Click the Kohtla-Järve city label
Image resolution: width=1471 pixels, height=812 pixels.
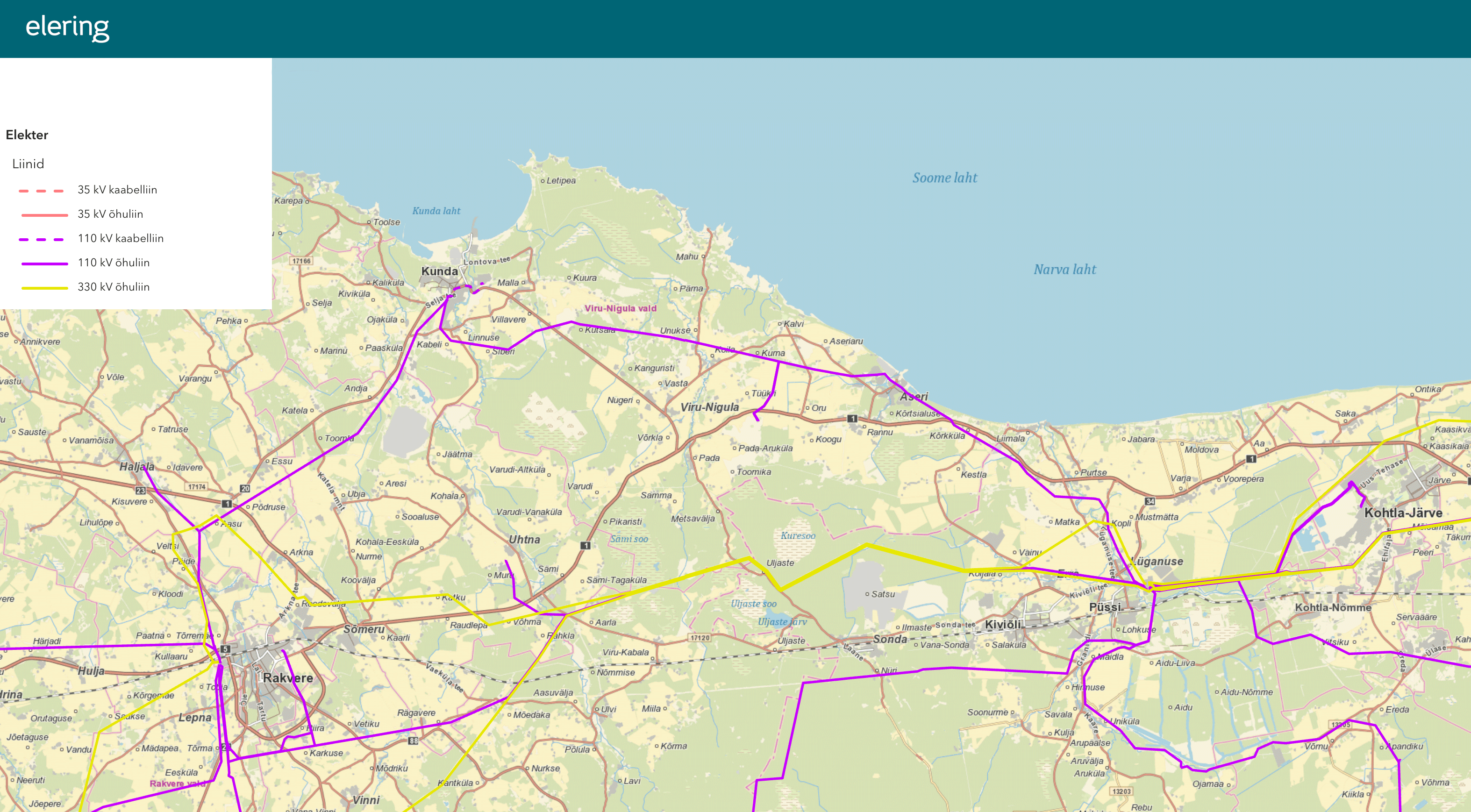tap(1403, 512)
